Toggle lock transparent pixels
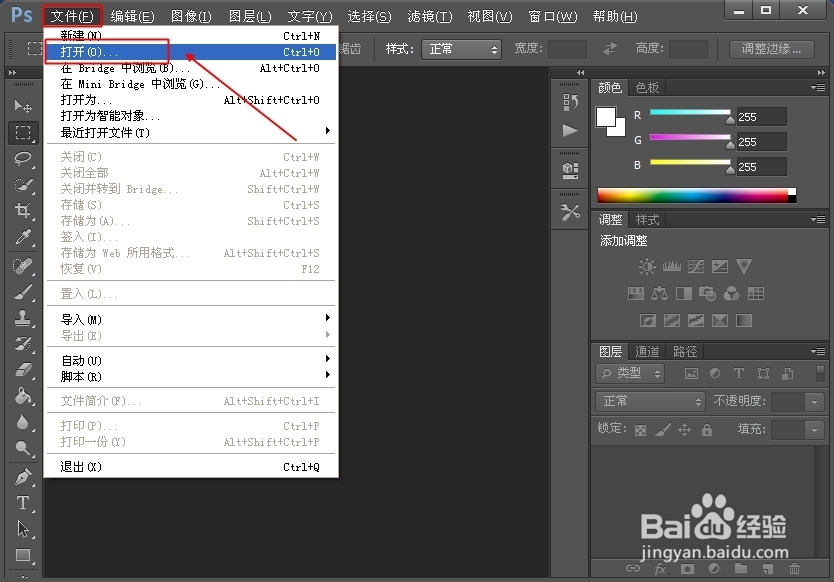 coord(640,430)
